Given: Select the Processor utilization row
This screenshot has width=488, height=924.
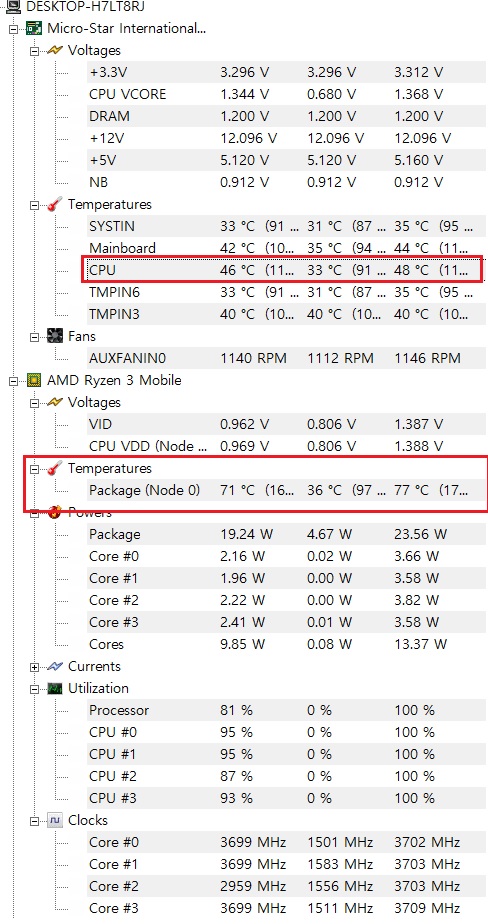Looking at the screenshot, I should pyautogui.click(x=282, y=710).
